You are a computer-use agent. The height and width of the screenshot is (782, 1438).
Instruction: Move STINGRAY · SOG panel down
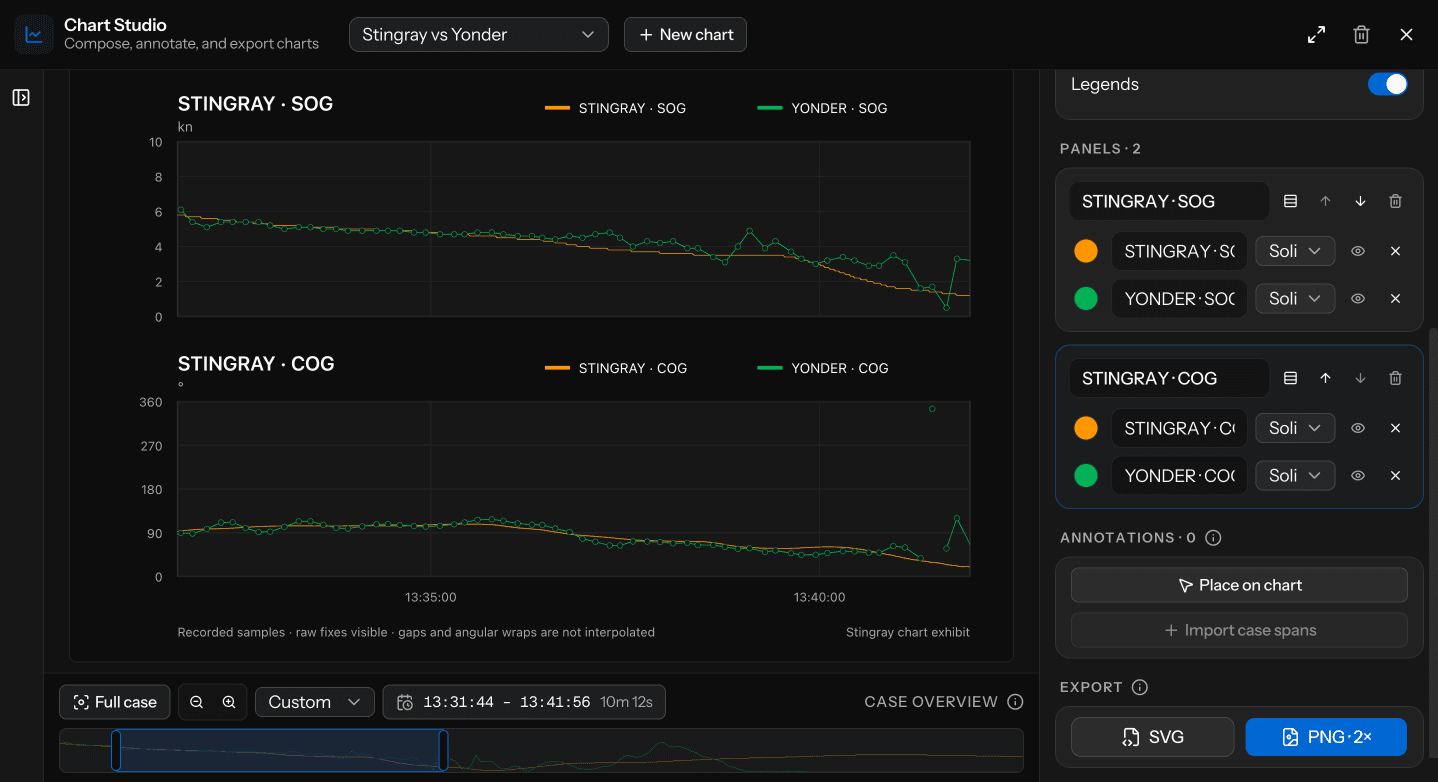(1360, 201)
